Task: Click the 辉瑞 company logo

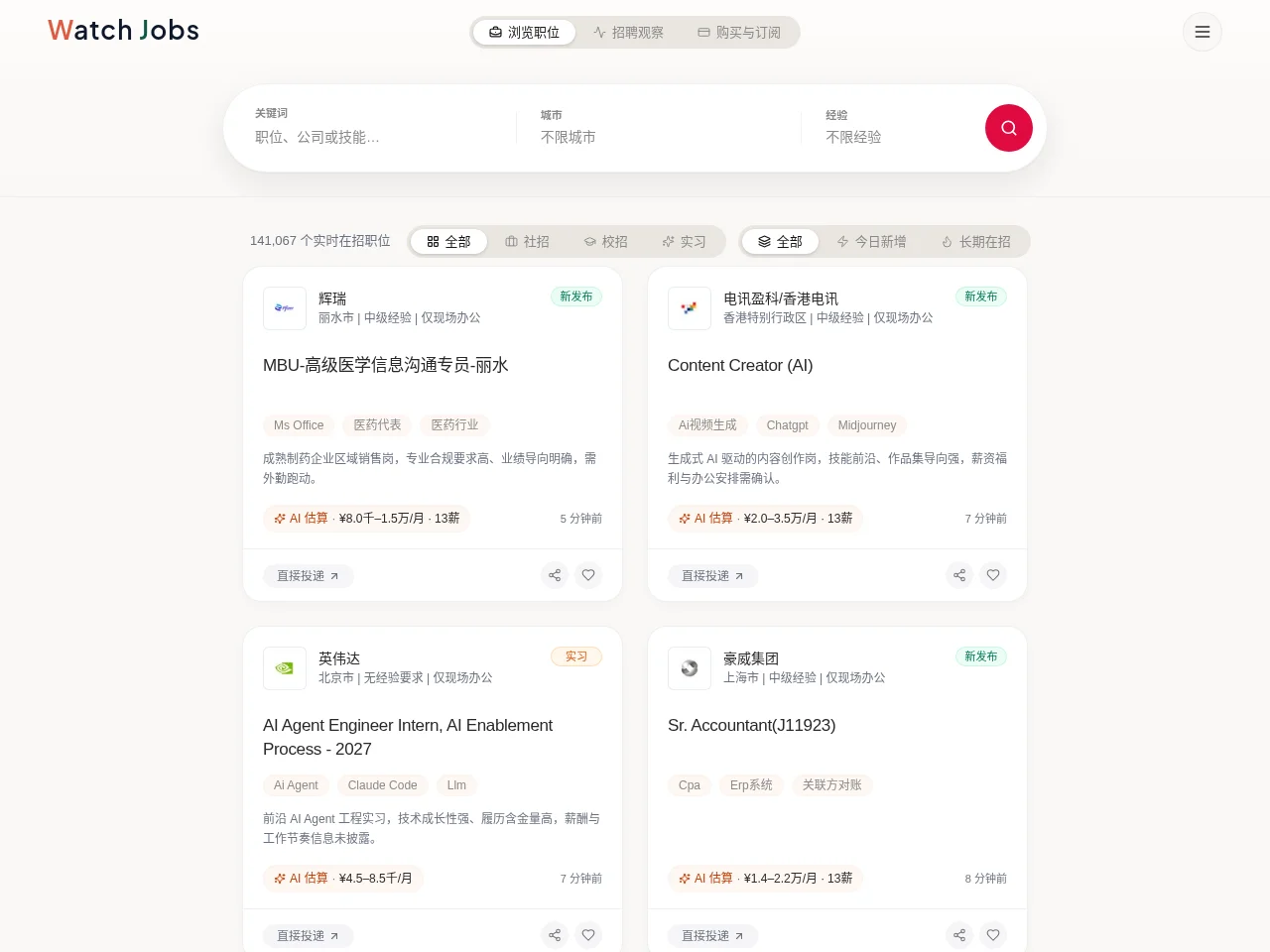Action: coord(285,308)
